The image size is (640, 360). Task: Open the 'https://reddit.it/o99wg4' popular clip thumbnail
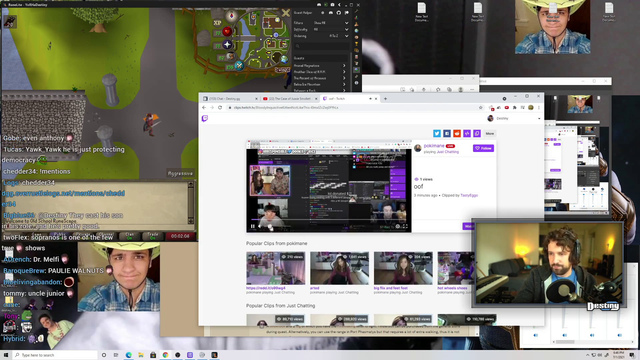click(276, 268)
